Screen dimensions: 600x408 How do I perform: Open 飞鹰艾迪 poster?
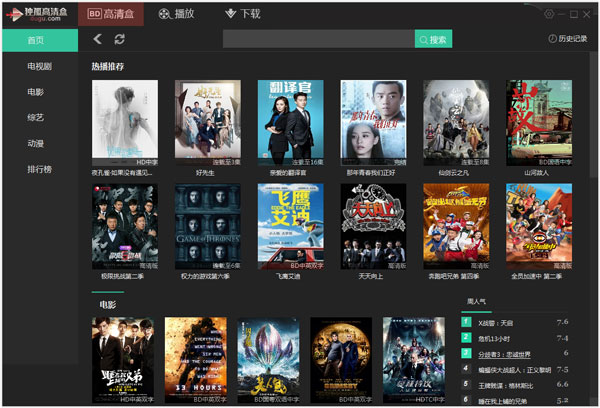click(290, 227)
